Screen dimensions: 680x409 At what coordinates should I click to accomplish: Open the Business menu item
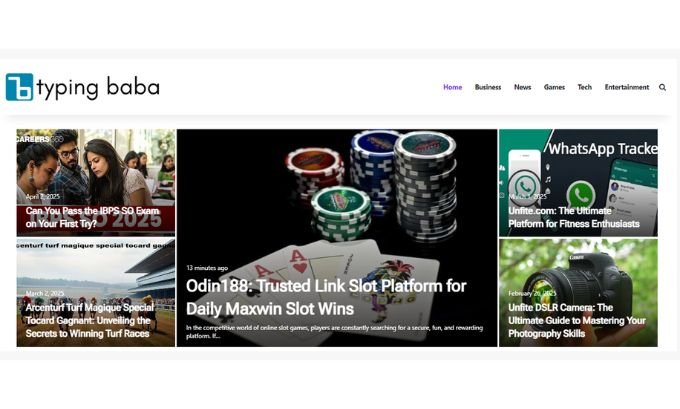click(x=488, y=87)
